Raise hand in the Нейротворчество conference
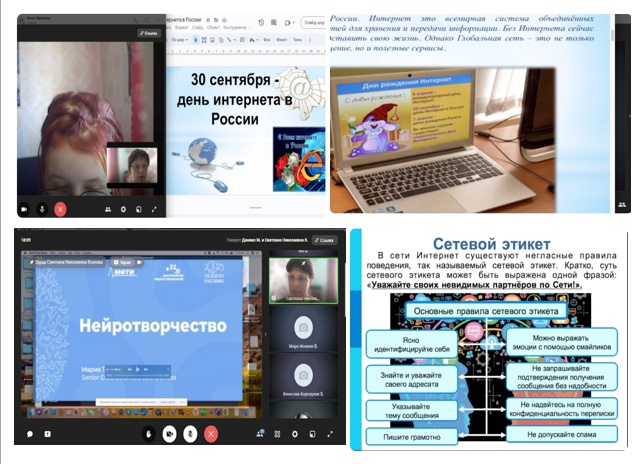 (149, 434)
